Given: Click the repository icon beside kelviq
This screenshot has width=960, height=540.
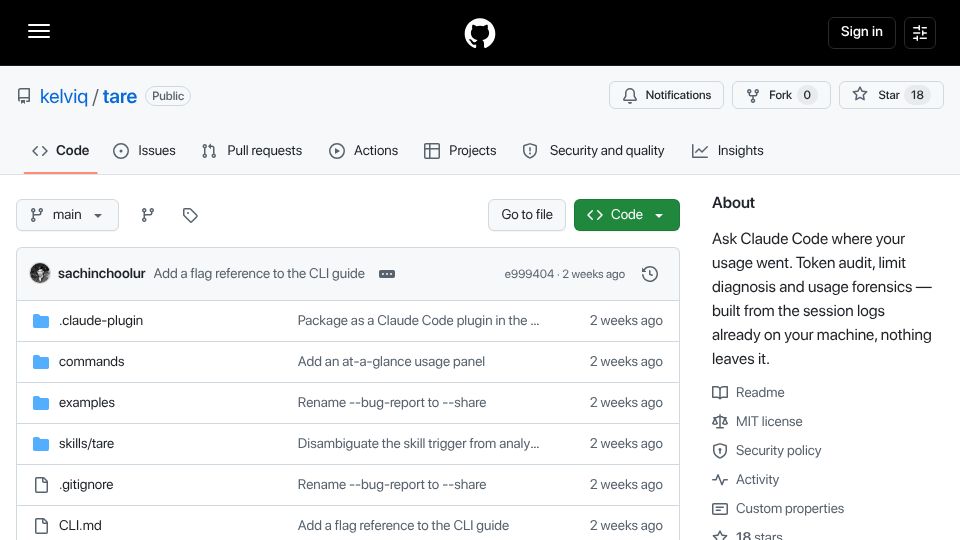Looking at the screenshot, I should point(24,96).
